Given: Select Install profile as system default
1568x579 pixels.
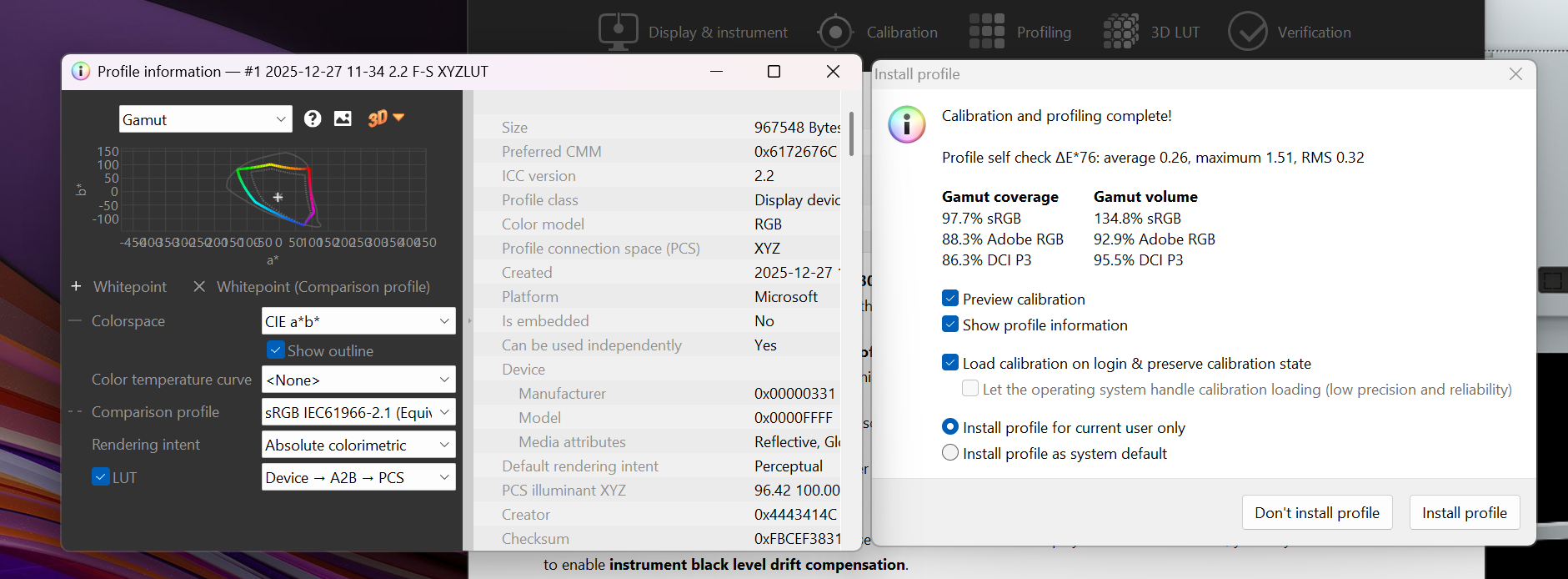Looking at the screenshot, I should (x=950, y=453).
